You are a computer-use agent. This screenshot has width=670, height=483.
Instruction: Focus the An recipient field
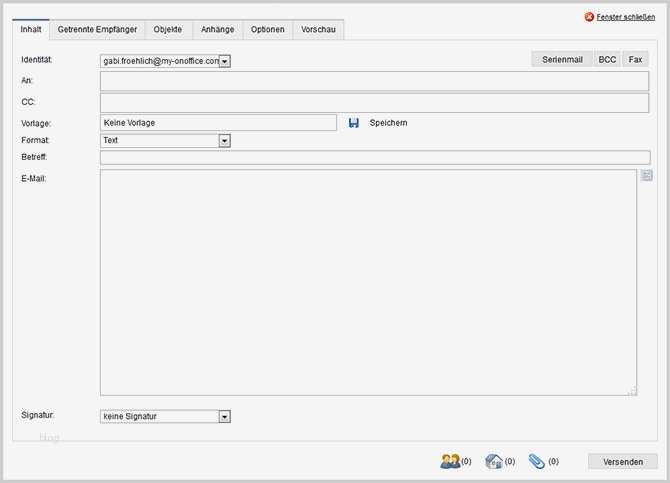[x=374, y=81]
